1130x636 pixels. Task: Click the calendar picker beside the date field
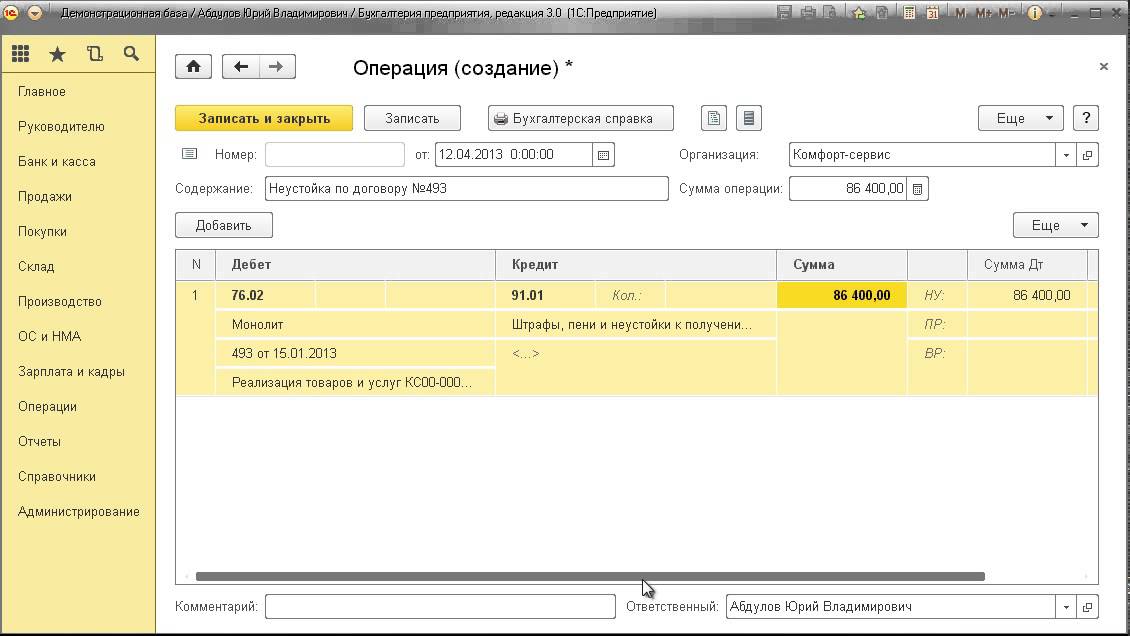point(603,155)
